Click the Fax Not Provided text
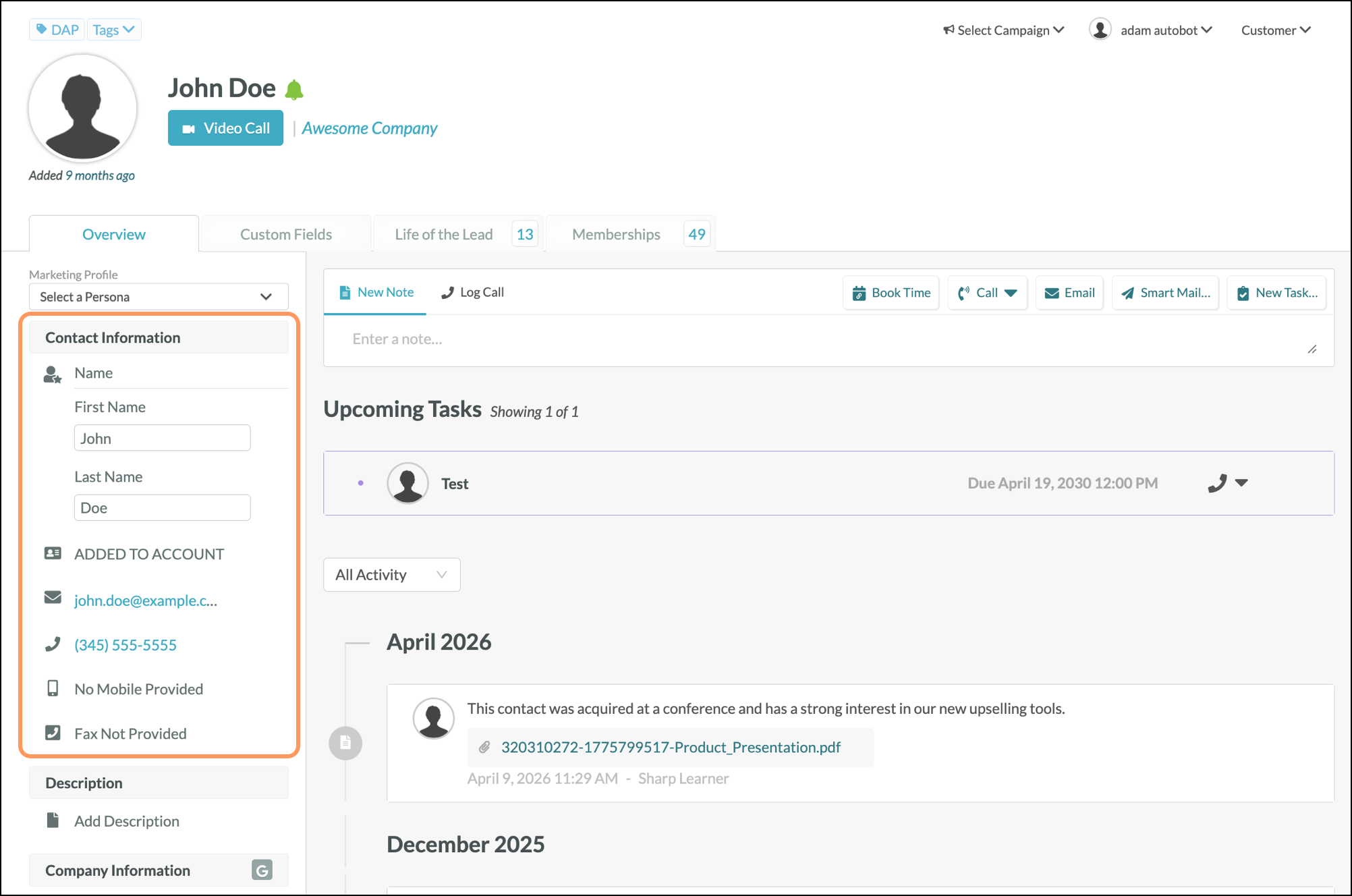Image resolution: width=1352 pixels, height=896 pixels. click(x=130, y=733)
